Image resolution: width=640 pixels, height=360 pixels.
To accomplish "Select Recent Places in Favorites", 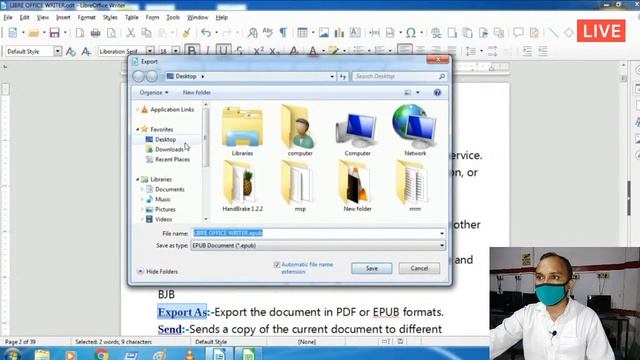I will coord(172,160).
